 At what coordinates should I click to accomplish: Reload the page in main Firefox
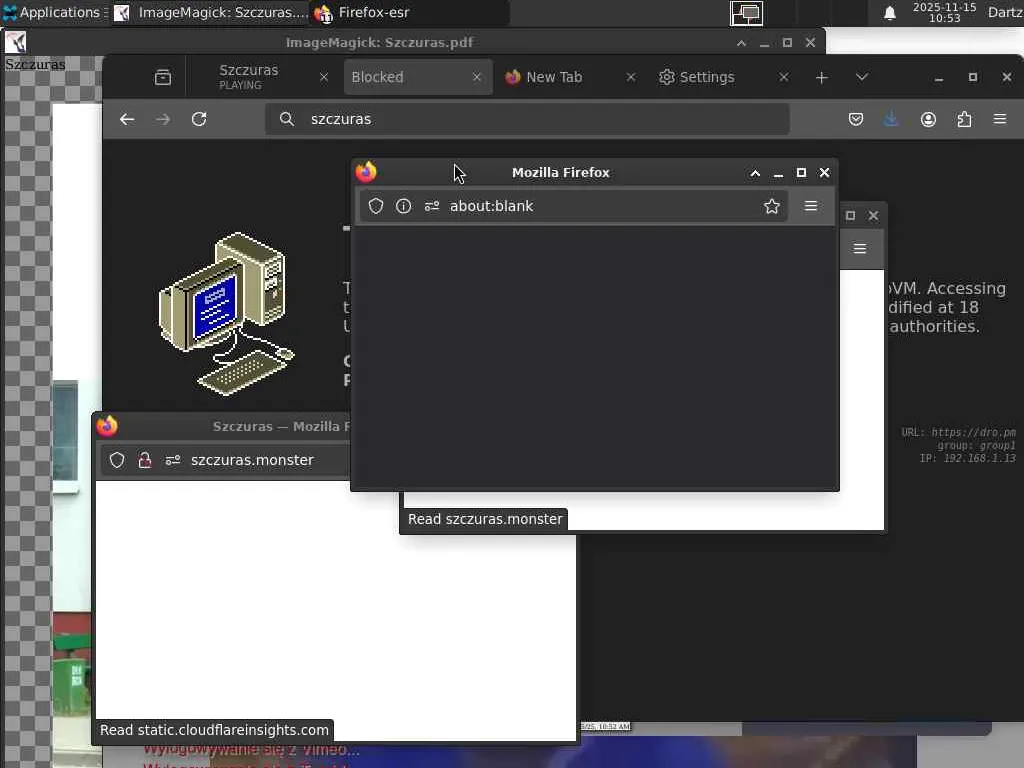click(x=199, y=119)
